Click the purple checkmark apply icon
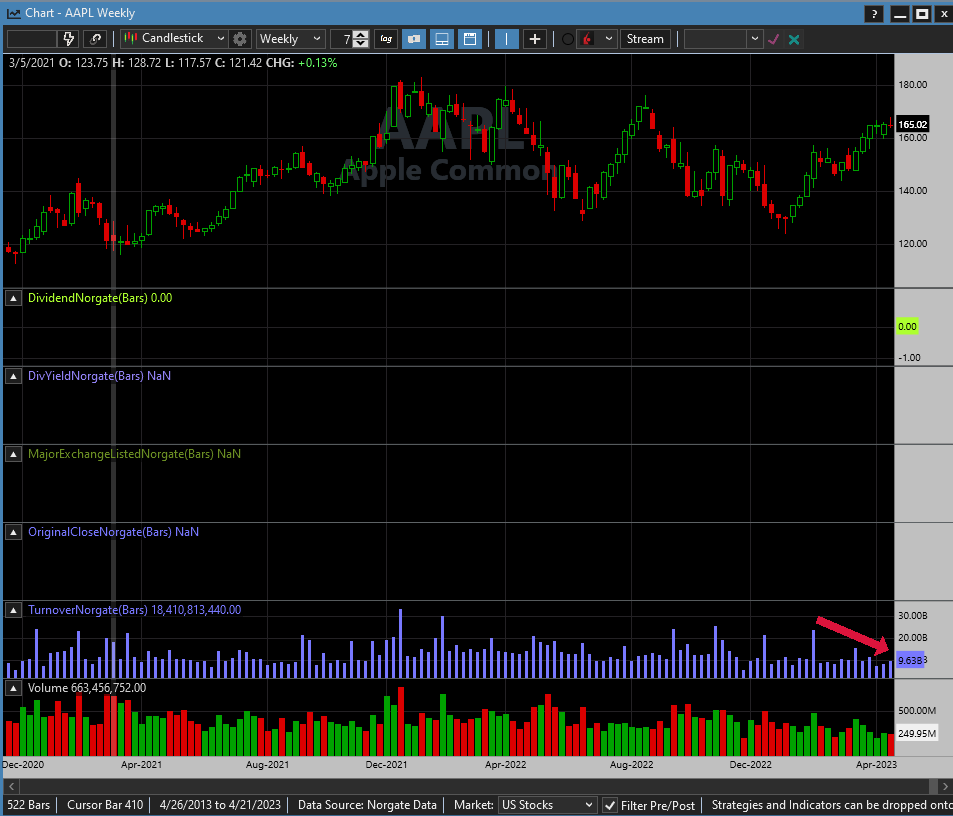 [774, 39]
